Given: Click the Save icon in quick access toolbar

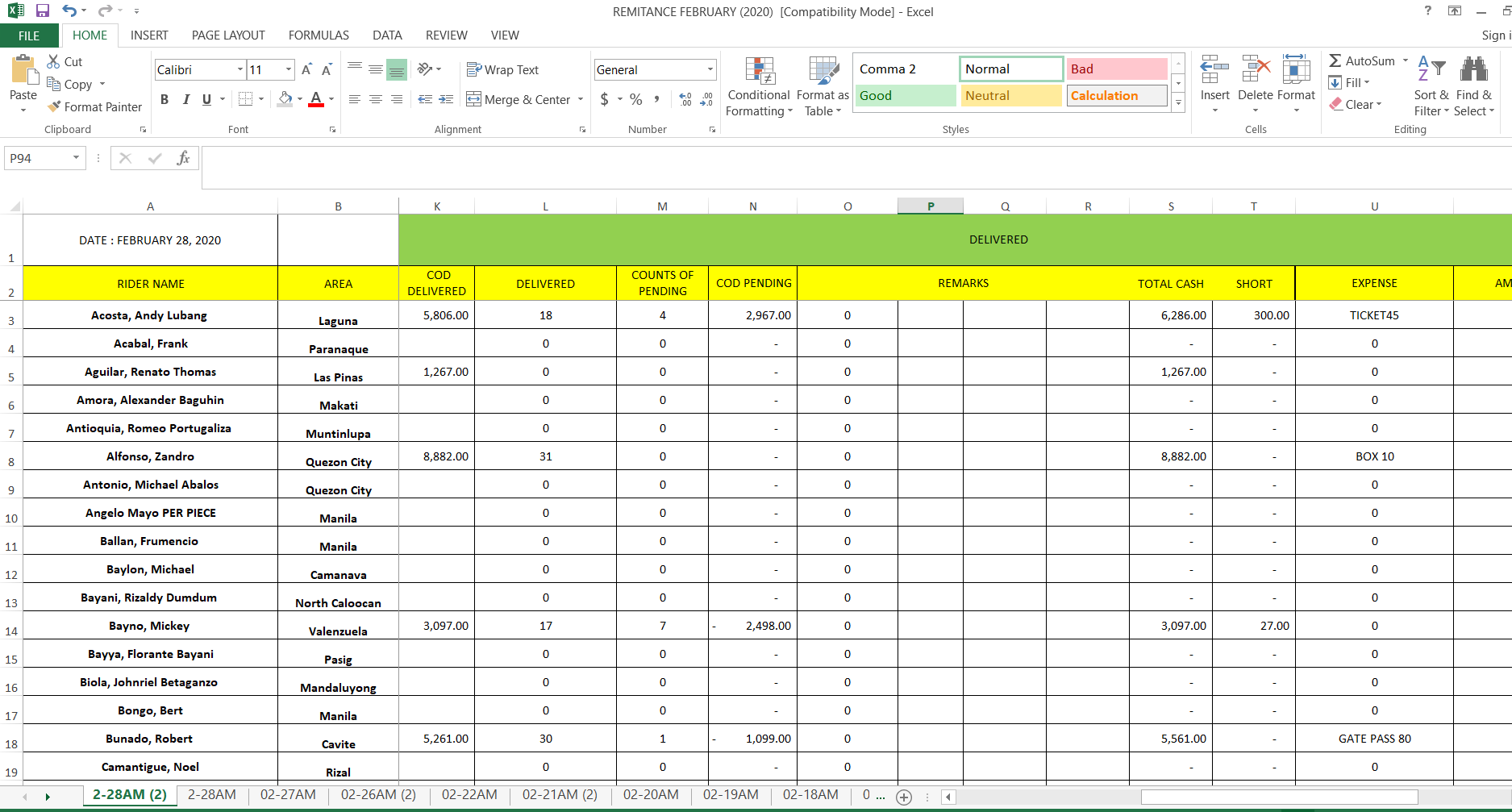Looking at the screenshot, I should [43, 11].
